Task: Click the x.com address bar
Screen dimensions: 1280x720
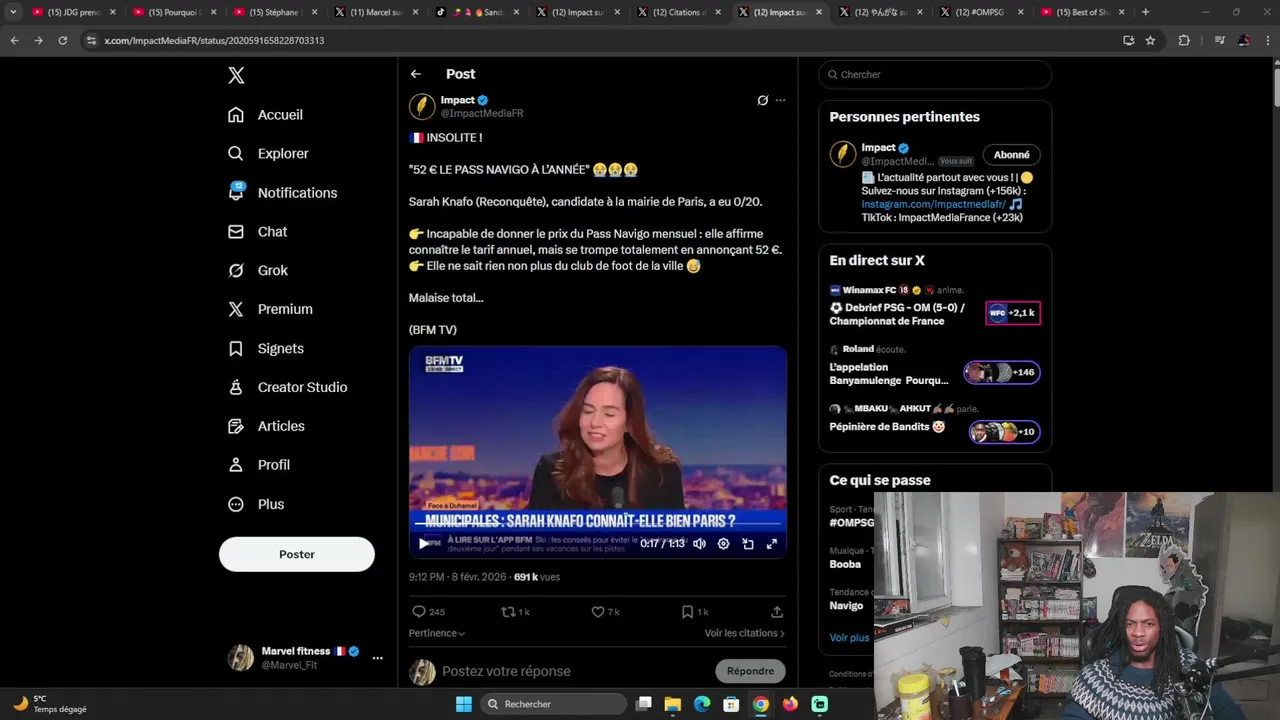Action: tap(600, 40)
